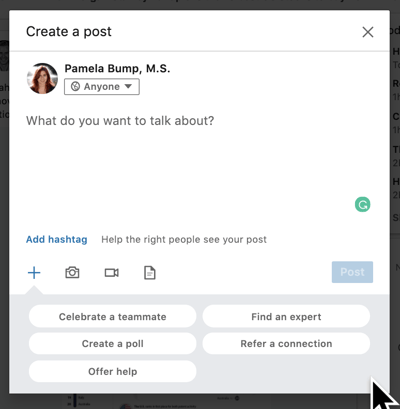Screen dimensions: 400x409
Task: Add a video using the camcorder icon
Action: (x=112, y=273)
